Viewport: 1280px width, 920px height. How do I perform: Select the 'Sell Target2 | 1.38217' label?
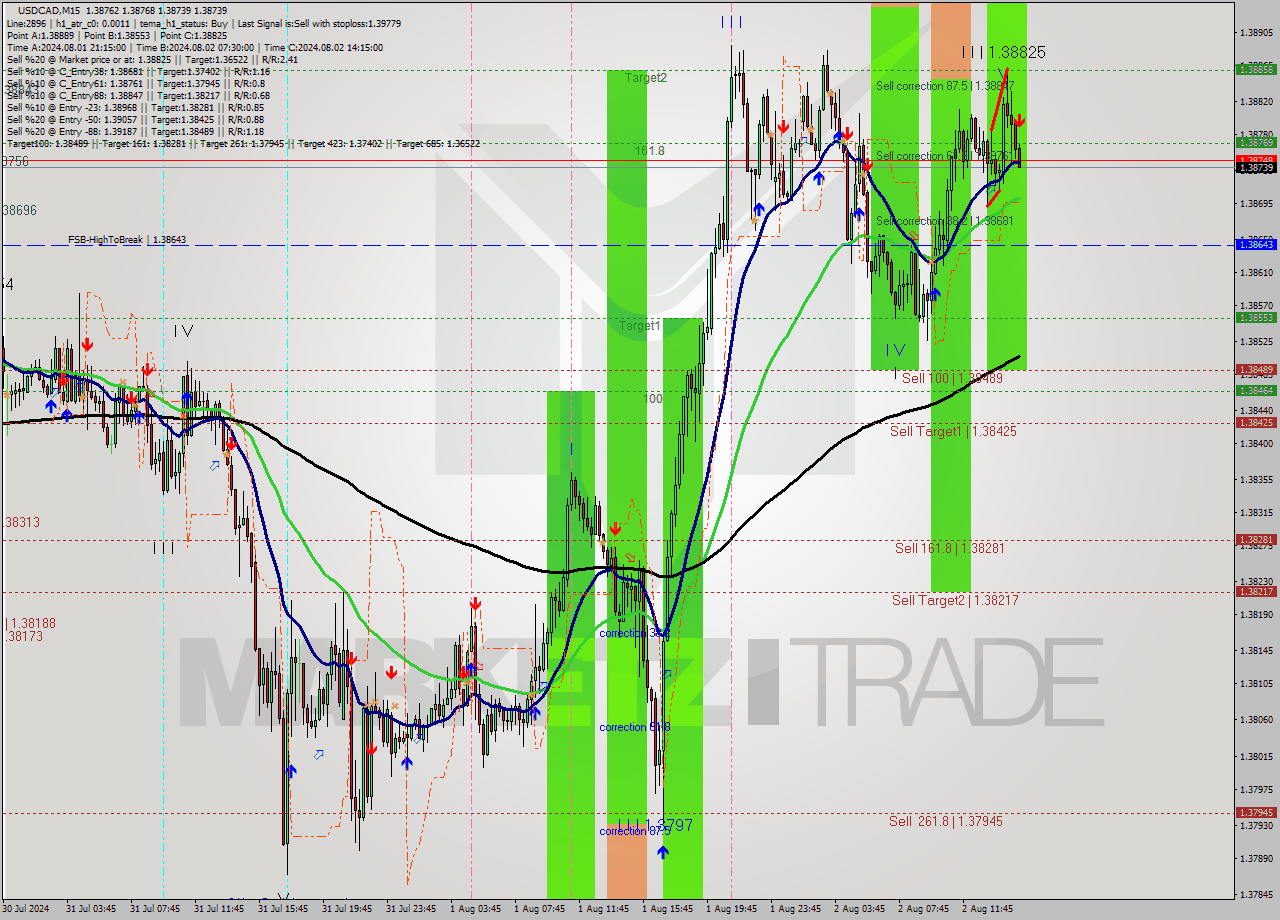[955, 600]
